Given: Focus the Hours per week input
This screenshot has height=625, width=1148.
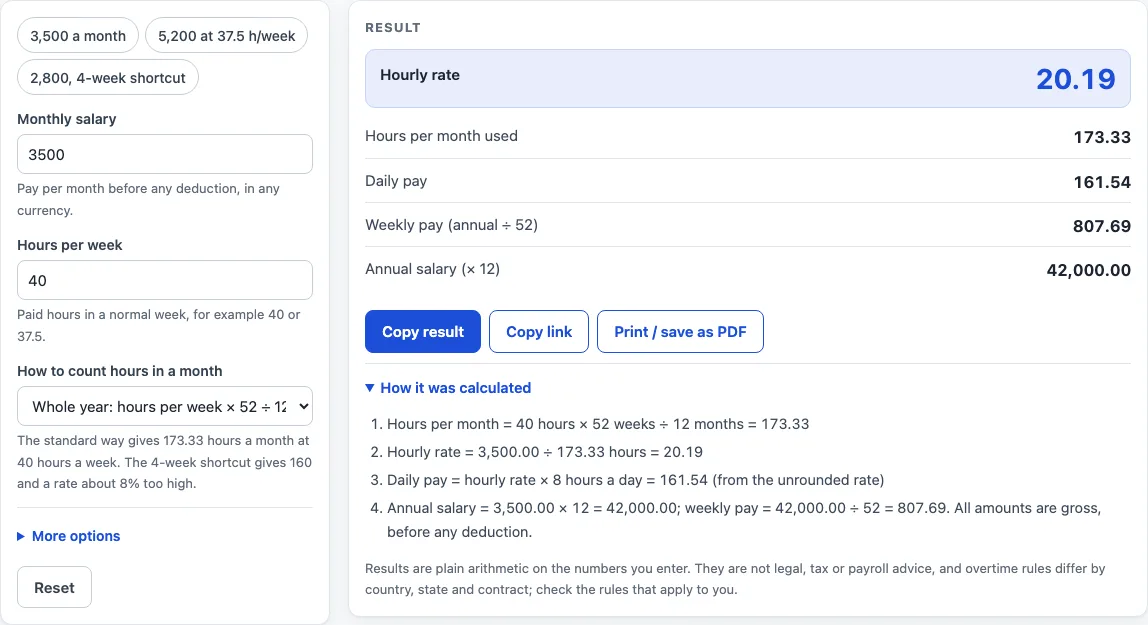Looking at the screenshot, I should click(x=165, y=280).
